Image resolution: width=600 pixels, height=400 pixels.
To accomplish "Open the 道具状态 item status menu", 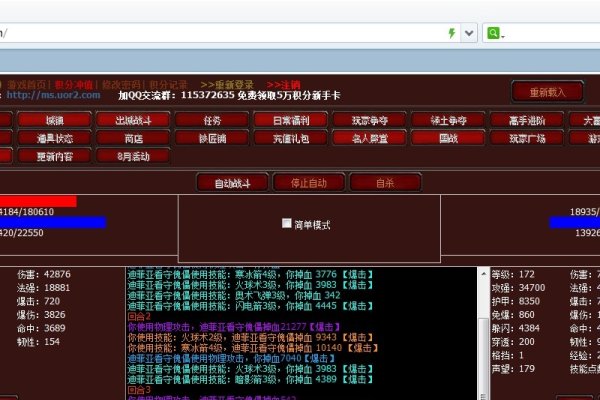I will pos(54,138).
